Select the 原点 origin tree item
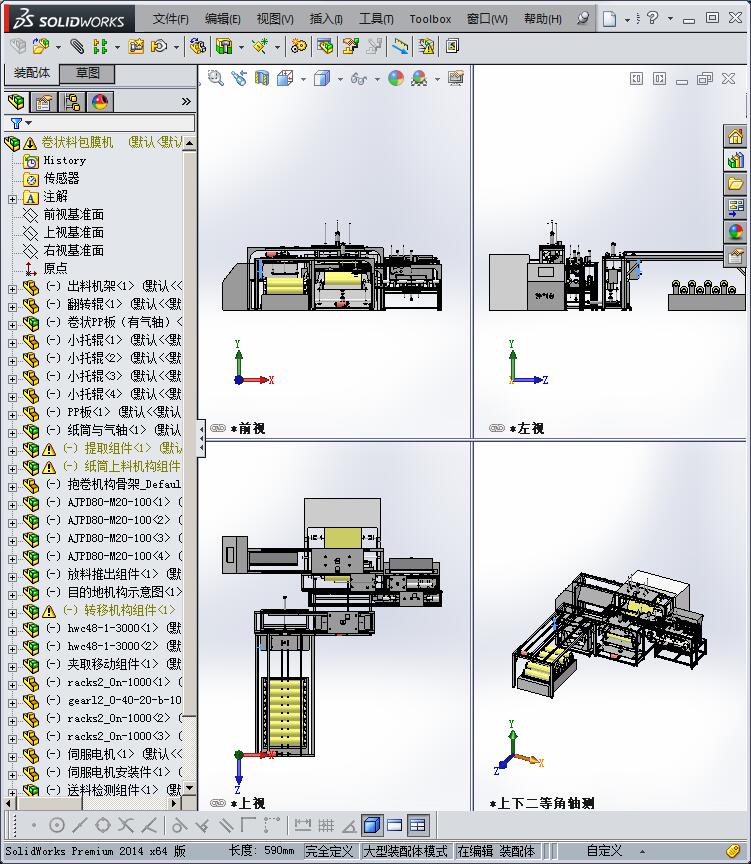 55,268
